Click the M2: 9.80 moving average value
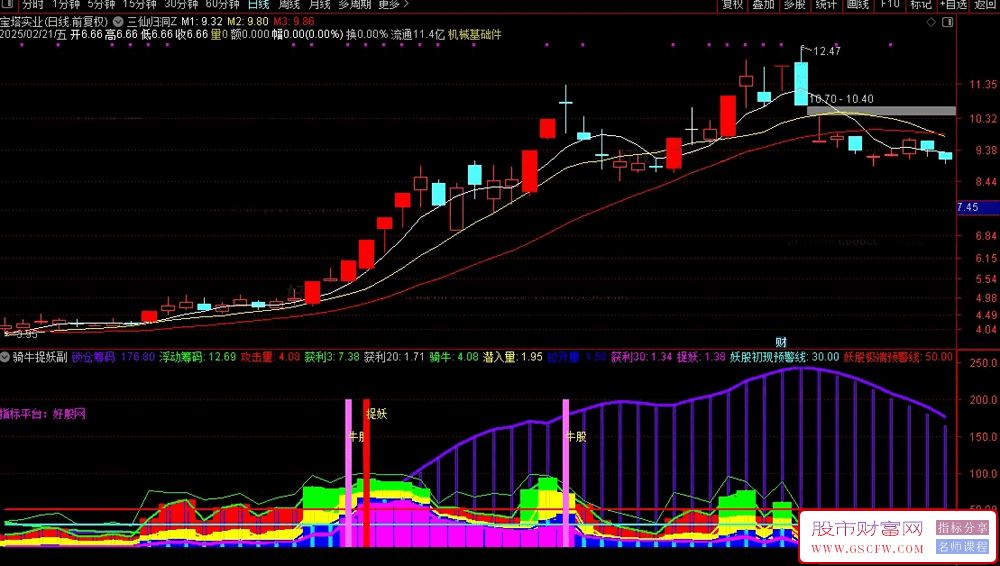This screenshot has height=566, width=1000. [248, 22]
